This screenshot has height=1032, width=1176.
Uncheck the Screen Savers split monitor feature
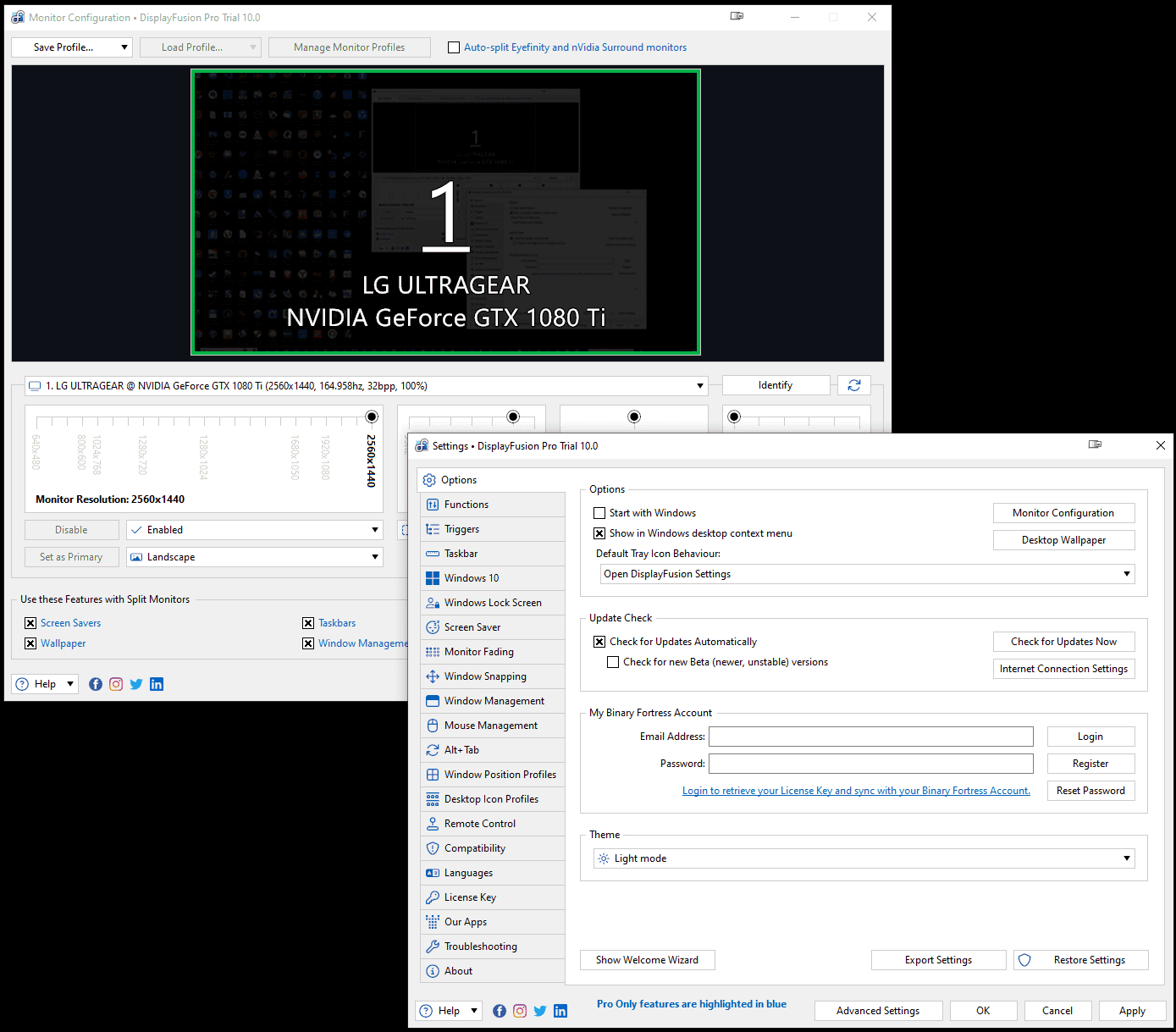30,623
